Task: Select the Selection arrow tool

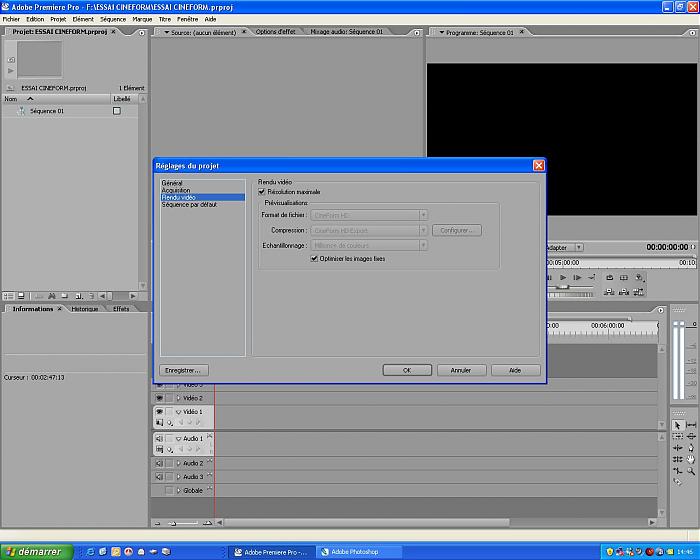Action: point(677,425)
